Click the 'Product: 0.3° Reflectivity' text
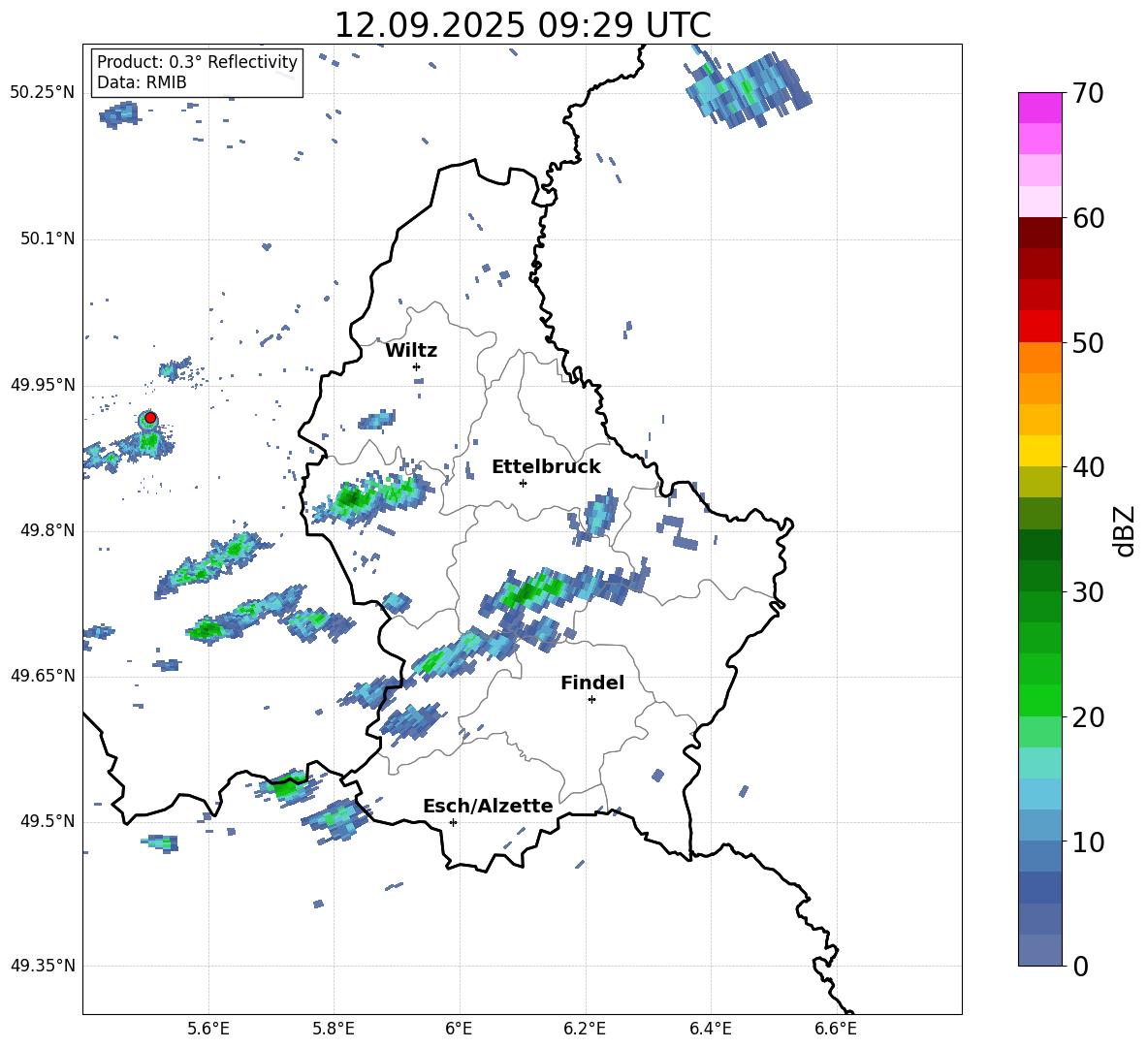Viewport: 1148px width, 1048px height. [x=197, y=61]
